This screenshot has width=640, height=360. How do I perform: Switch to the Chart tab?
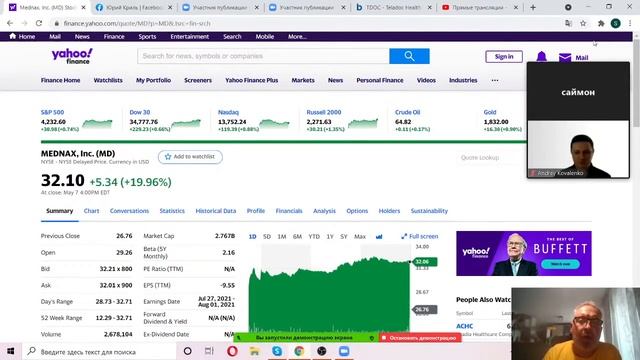[x=91, y=211]
